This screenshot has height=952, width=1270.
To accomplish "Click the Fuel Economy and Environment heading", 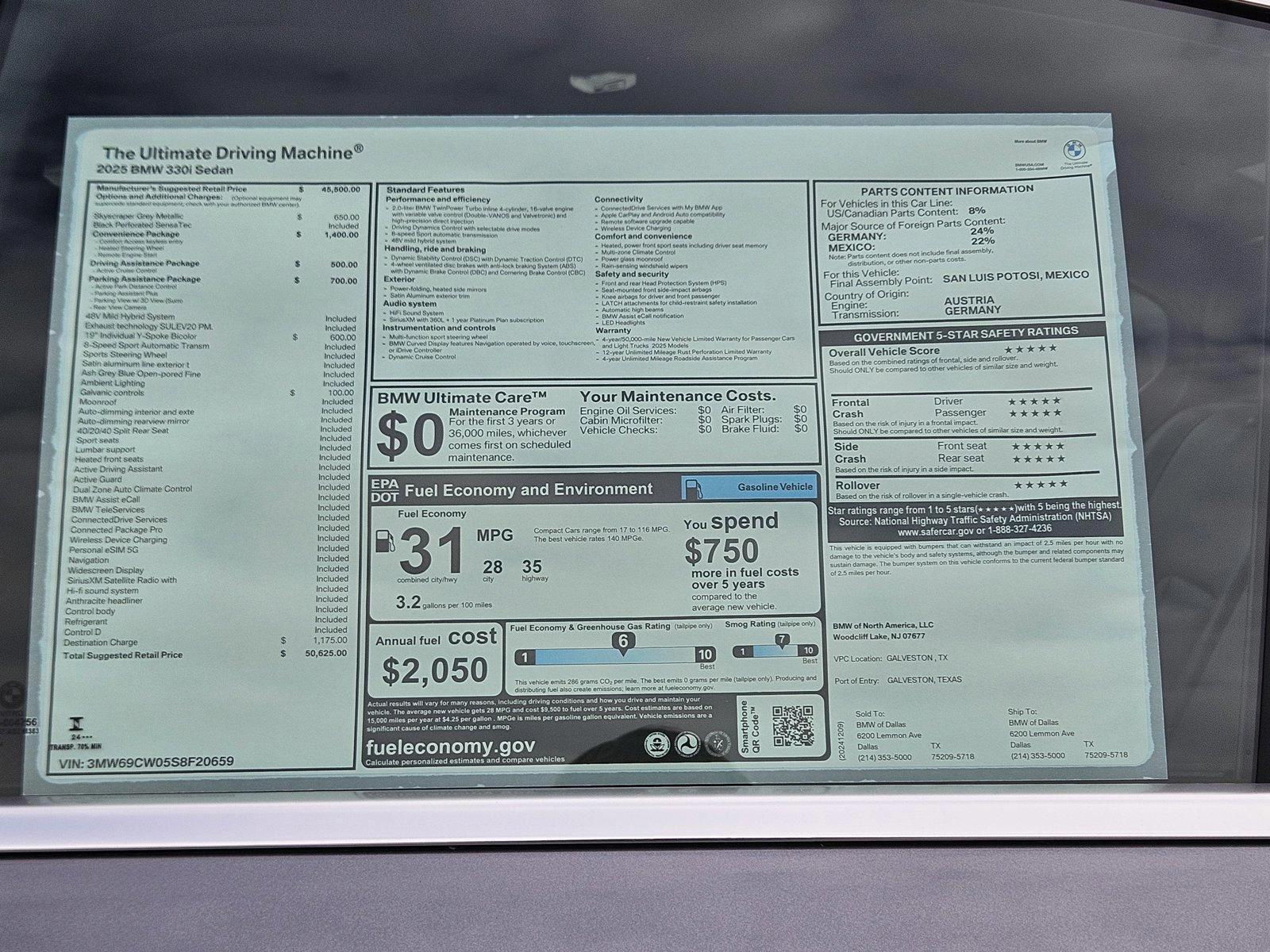I will [529, 489].
